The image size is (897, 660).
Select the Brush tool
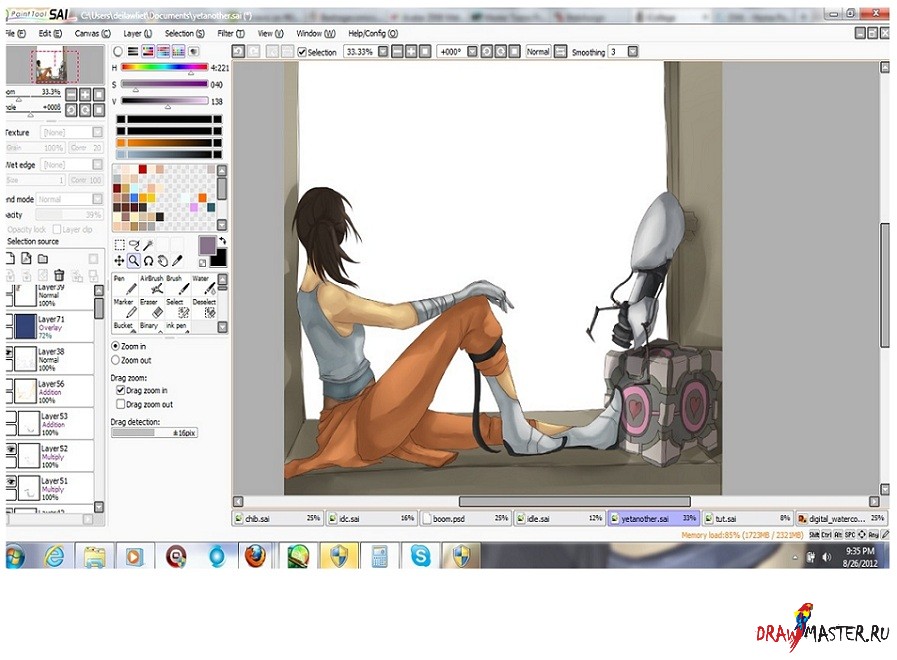tap(177, 284)
